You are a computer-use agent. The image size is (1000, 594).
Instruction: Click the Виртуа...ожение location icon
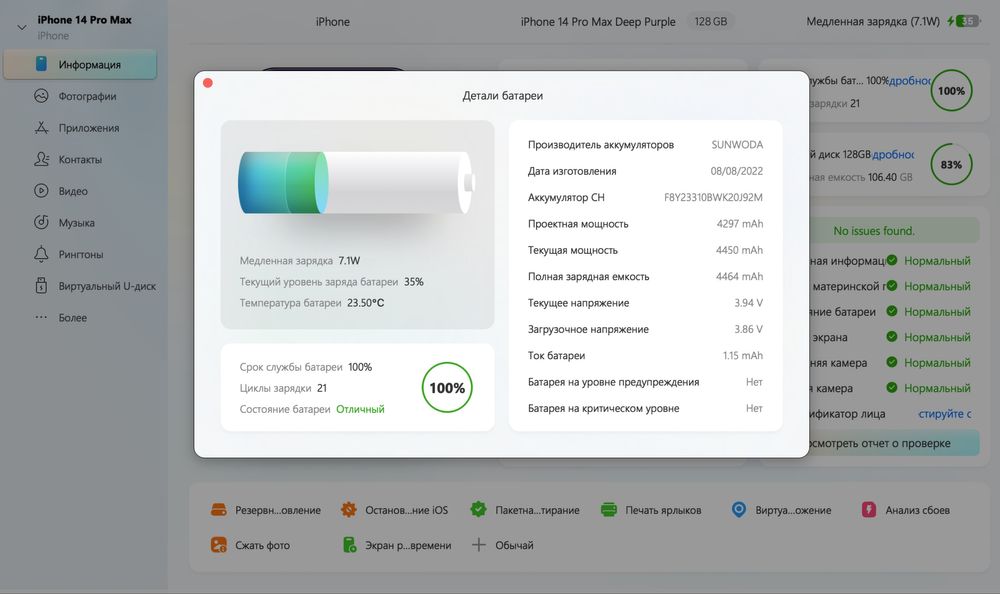(739, 510)
